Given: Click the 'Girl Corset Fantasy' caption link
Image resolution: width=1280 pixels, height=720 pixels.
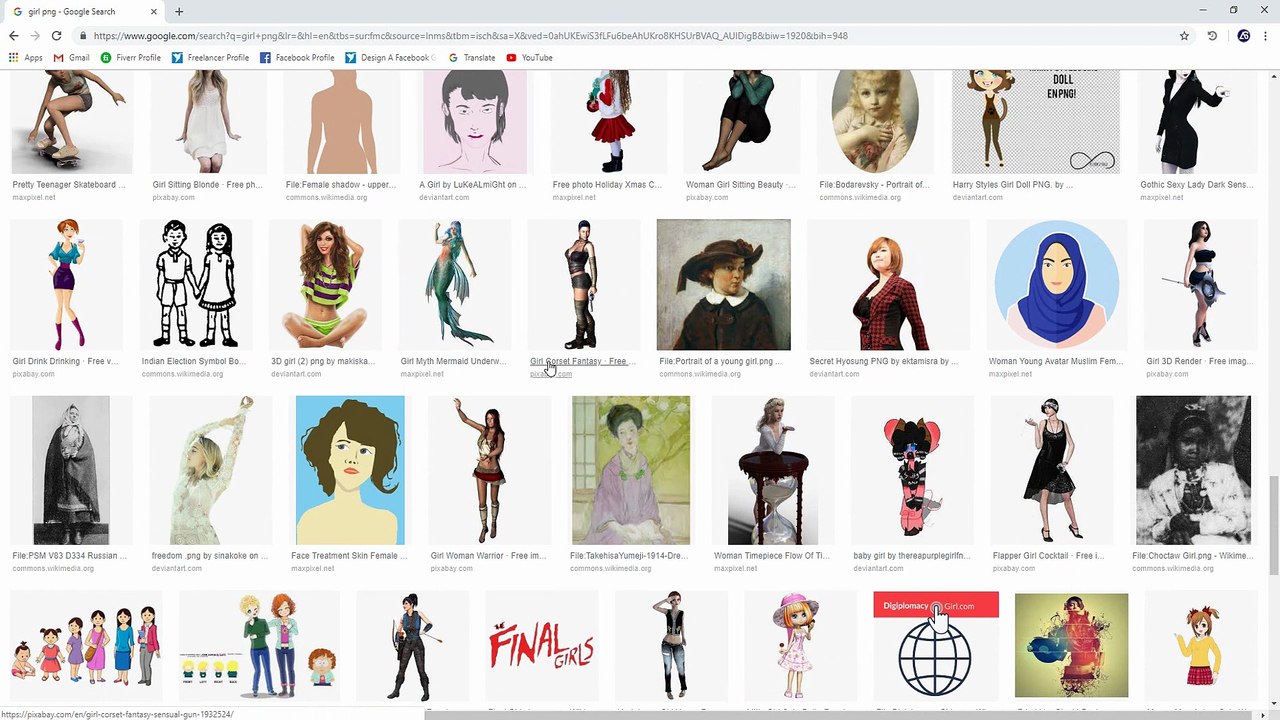Looking at the screenshot, I should click(583, 362).
